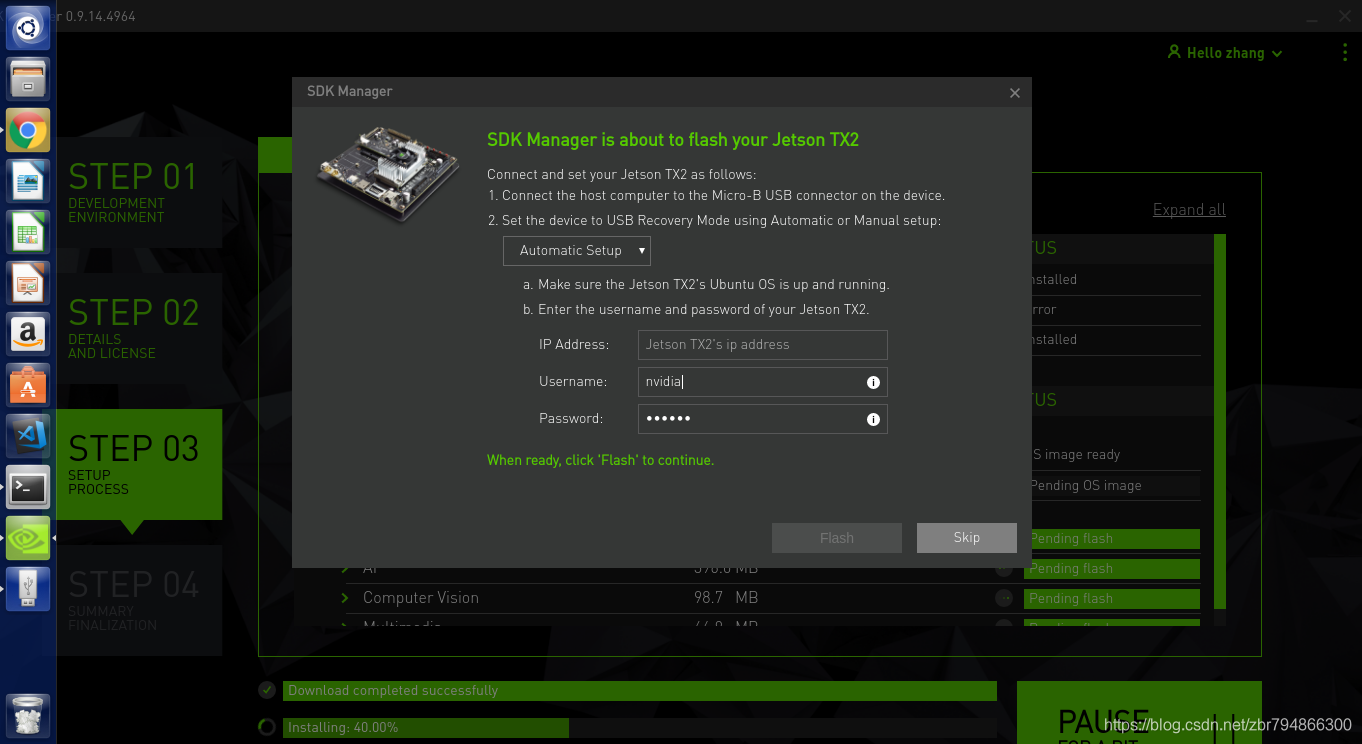
Task: Click the Username field containing nvidia
Action: pyautogui.click(x=763, y=382)
